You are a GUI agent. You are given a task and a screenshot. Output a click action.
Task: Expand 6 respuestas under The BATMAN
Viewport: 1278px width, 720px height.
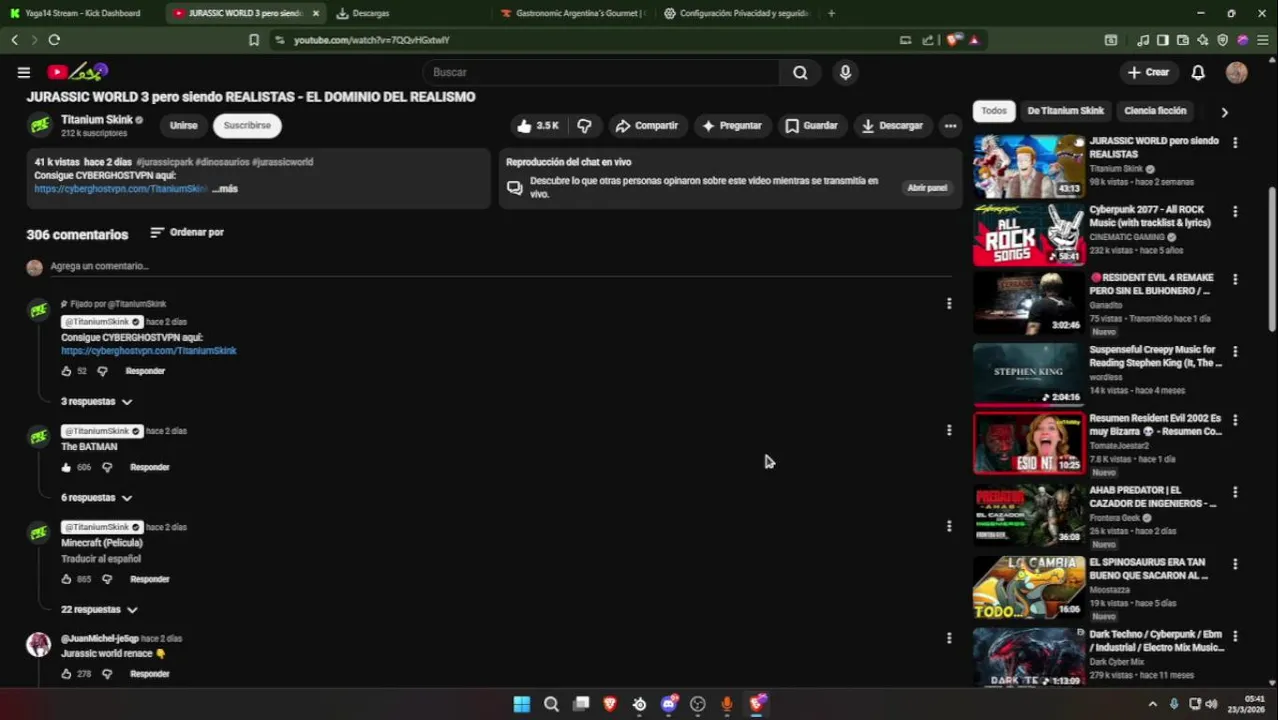tap(96, 497)
